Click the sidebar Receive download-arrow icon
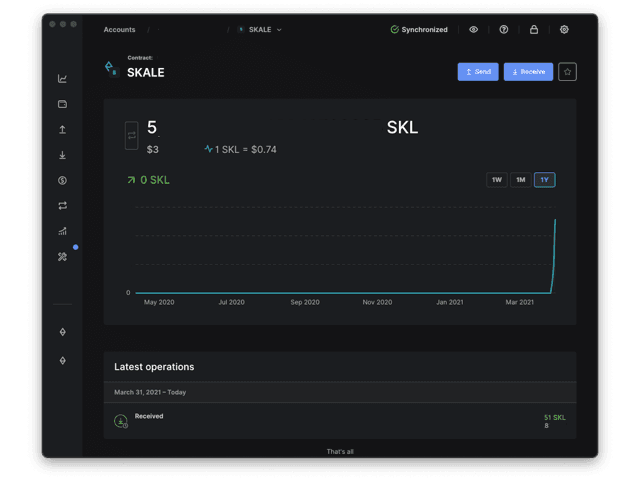This screenshot has width=640, height=480. [63, 155]
